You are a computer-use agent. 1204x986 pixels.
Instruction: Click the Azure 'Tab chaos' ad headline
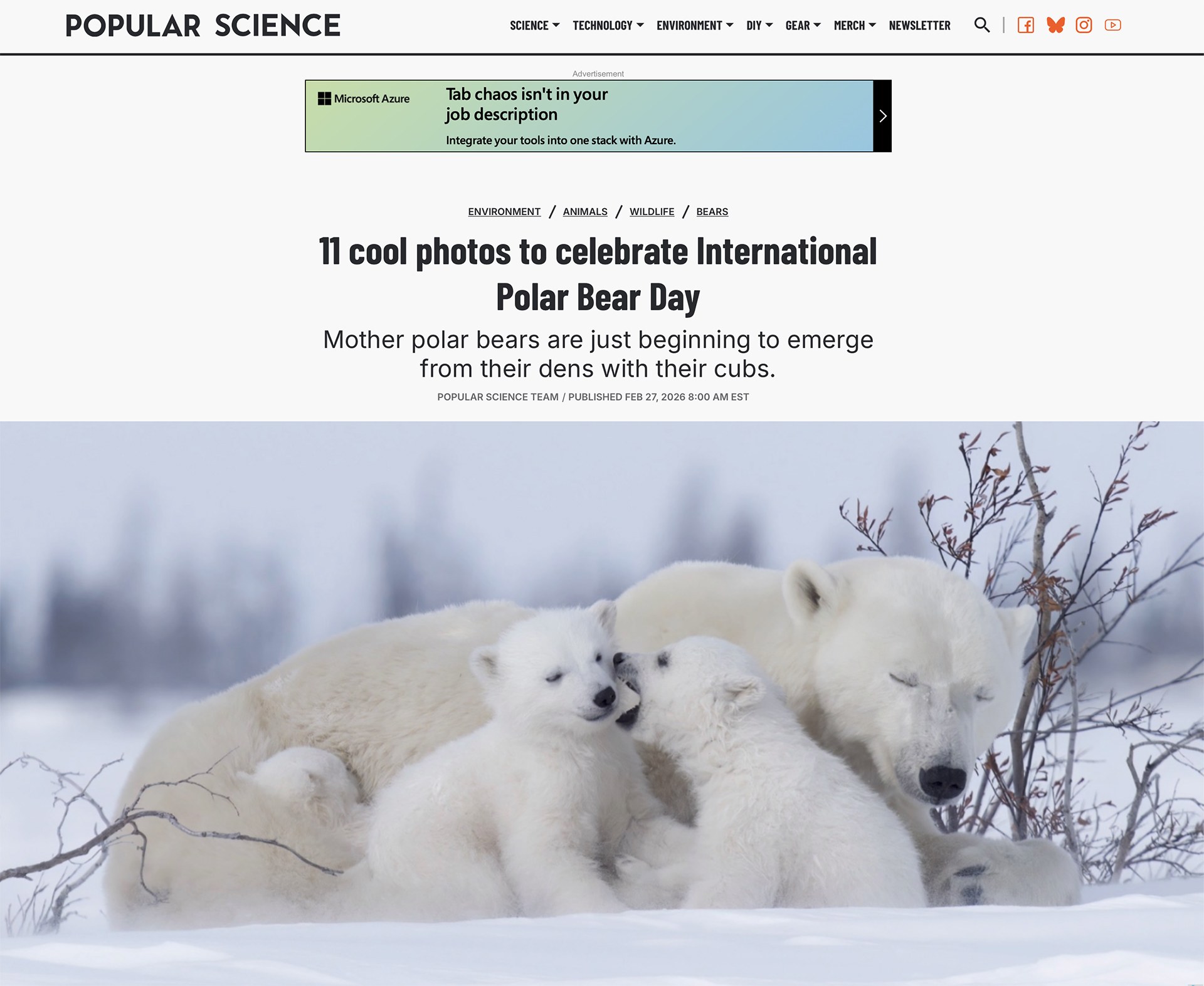pos(527,104)
